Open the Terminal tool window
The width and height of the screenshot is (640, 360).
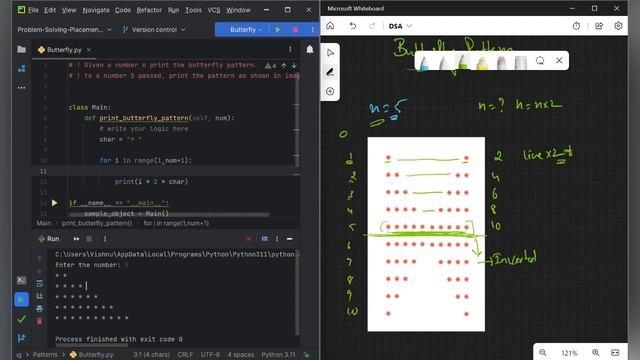(x=22, y=280)
